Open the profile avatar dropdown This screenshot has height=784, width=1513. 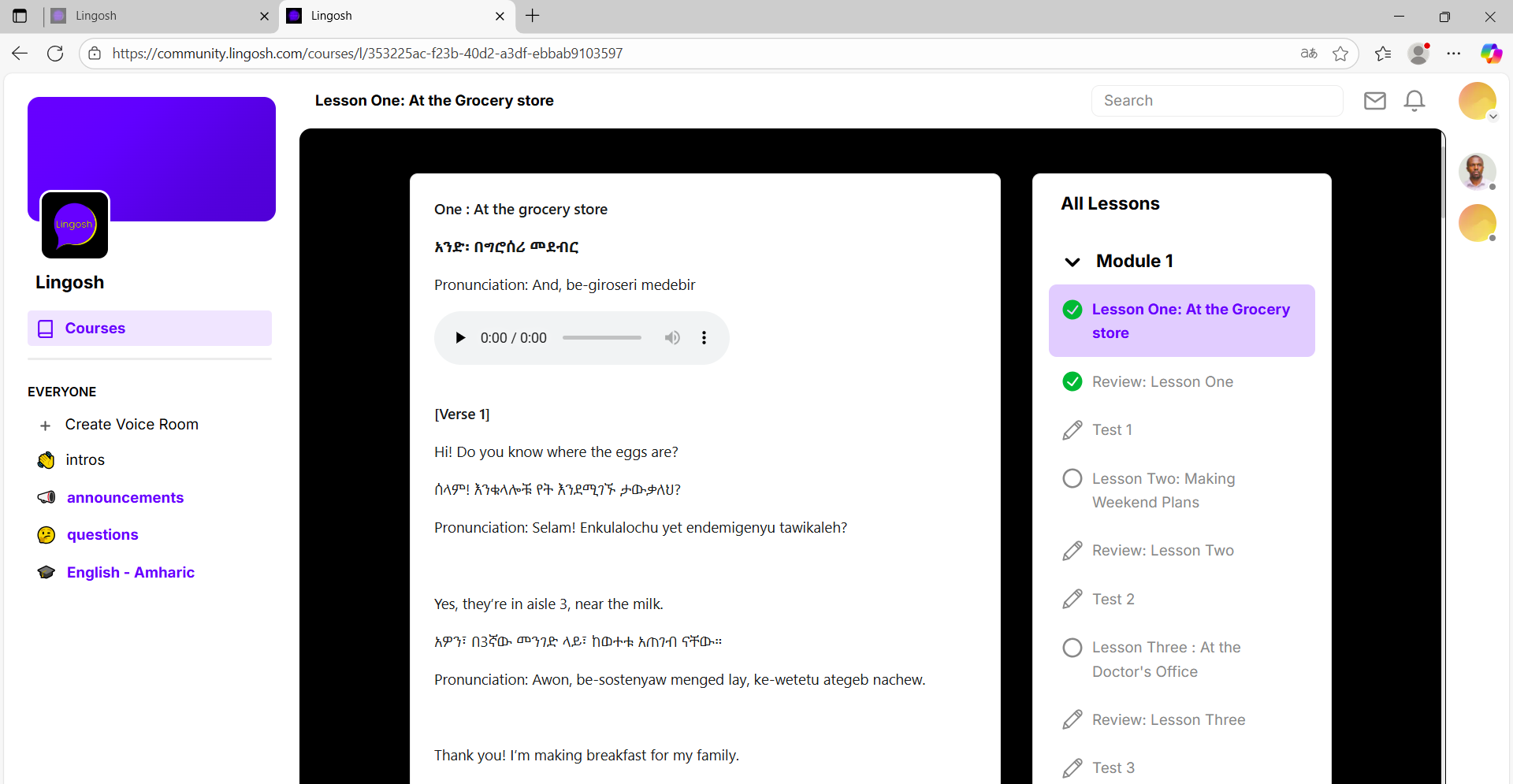coord(1478,102)
